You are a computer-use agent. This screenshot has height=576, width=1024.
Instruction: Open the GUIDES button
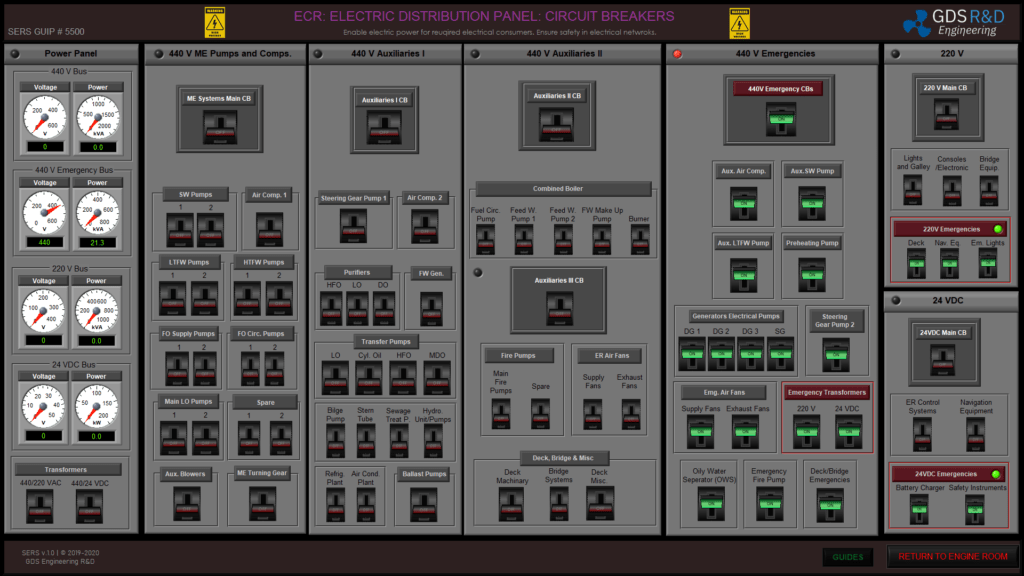(x=847, y=557)
